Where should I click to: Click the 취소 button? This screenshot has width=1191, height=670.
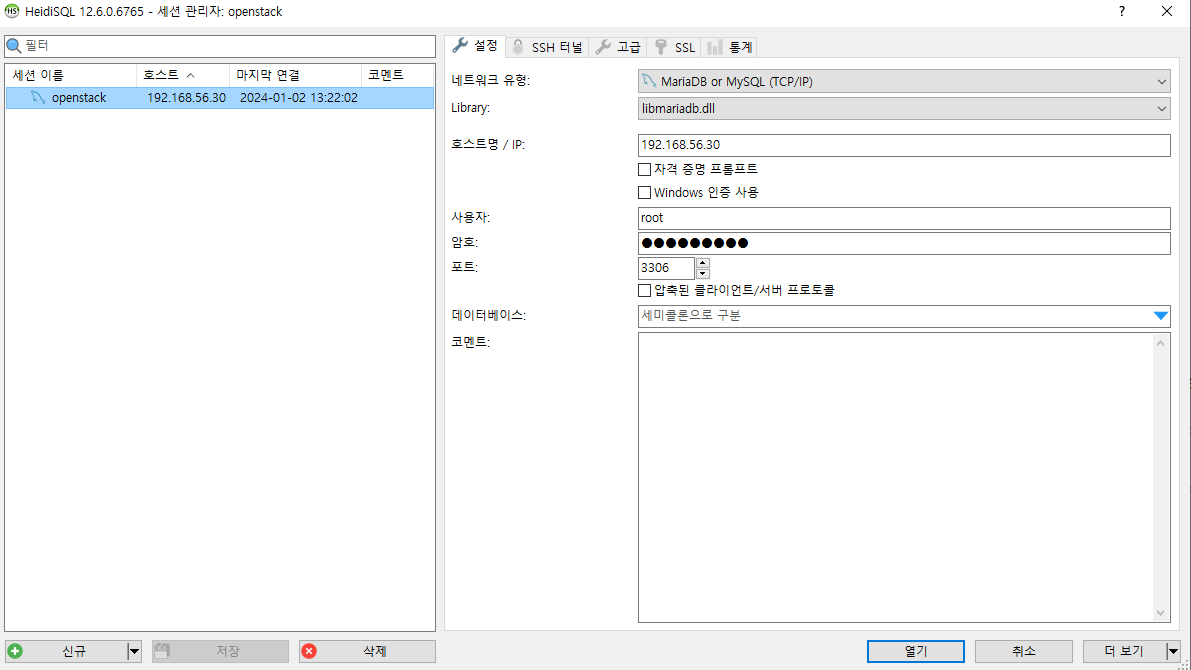pyautogui.click(x=1024, y=651)
